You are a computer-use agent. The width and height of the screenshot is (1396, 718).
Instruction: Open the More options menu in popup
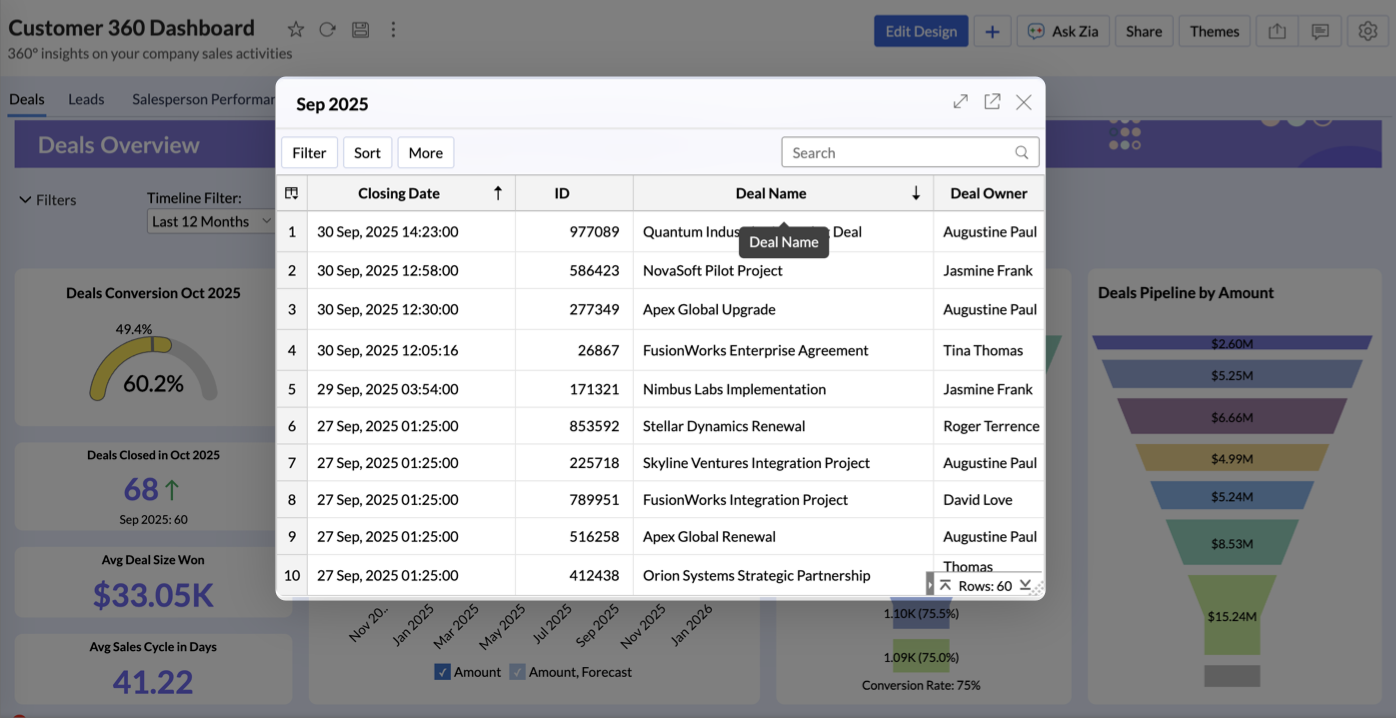(x=425, y=153)
